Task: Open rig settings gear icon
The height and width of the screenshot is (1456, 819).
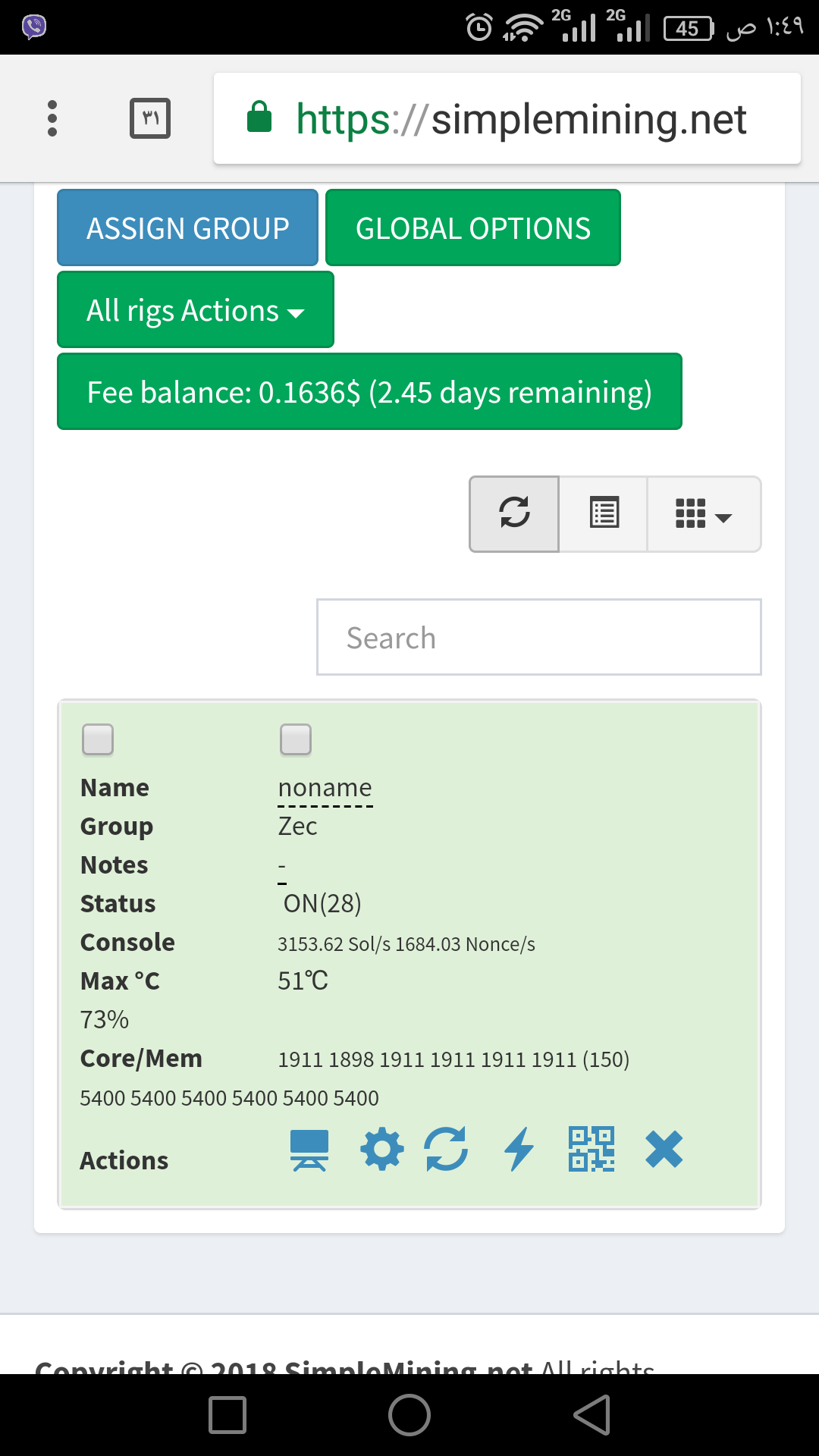Action: [x=382, y=1150]
